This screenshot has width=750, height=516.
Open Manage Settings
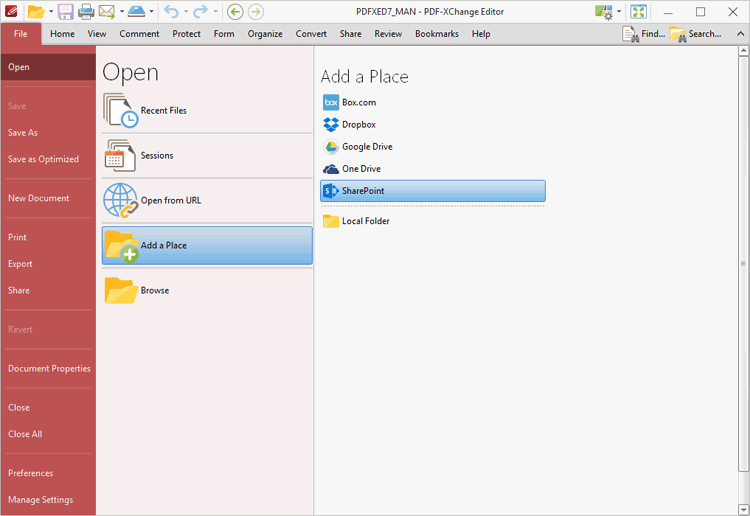(48, 500)
